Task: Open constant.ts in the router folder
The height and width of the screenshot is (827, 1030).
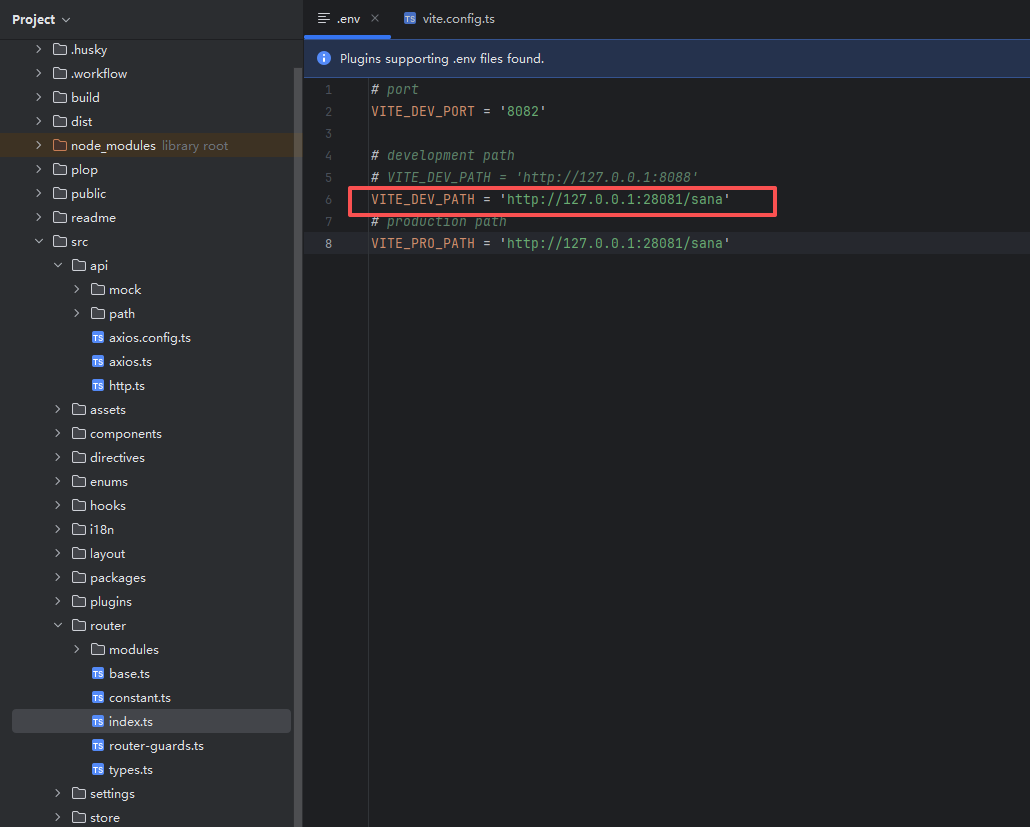Action: [139, 698]
